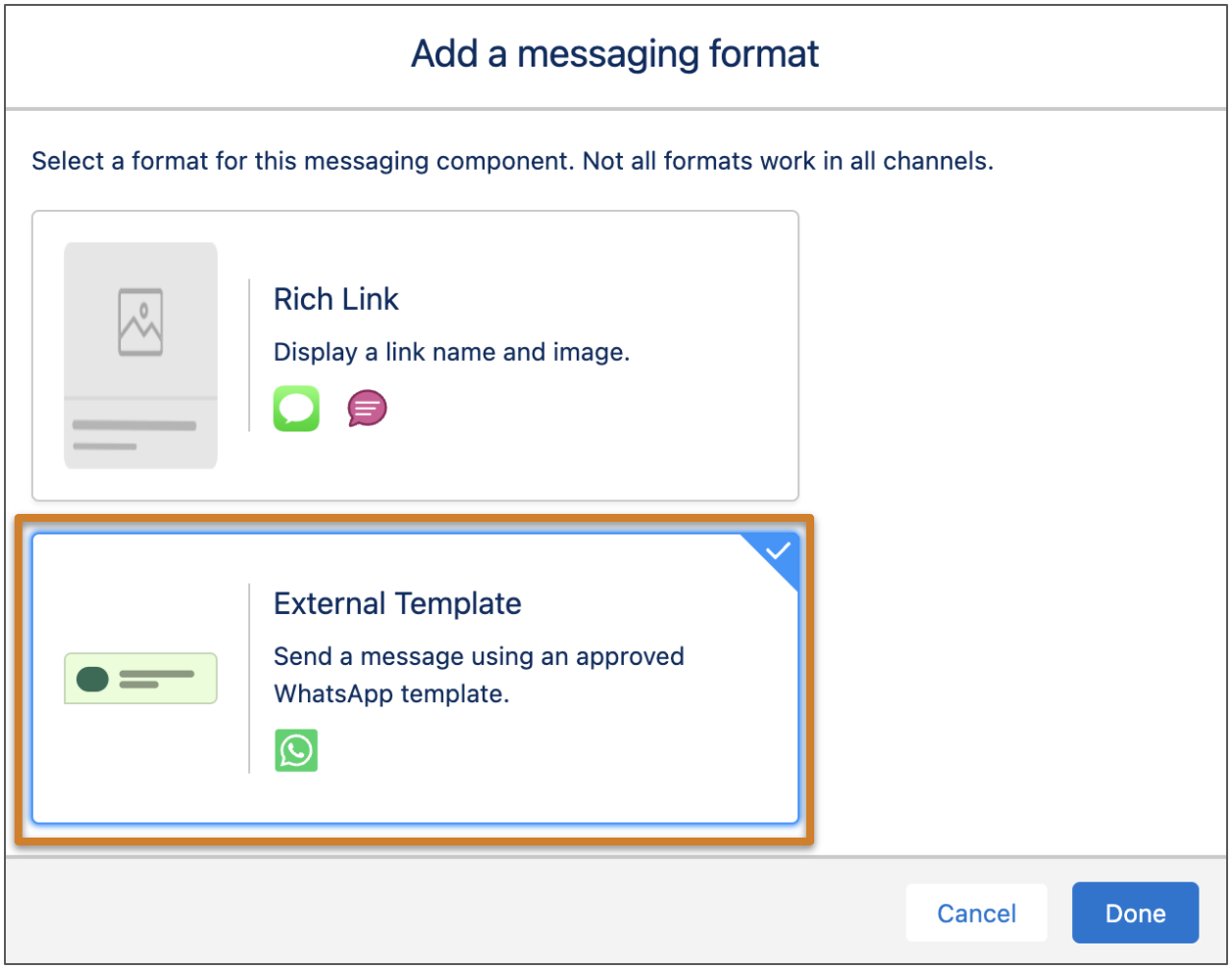Click the WhatsApp channel icon
The height and width of the screenshot is (969, 1232).
296,751
